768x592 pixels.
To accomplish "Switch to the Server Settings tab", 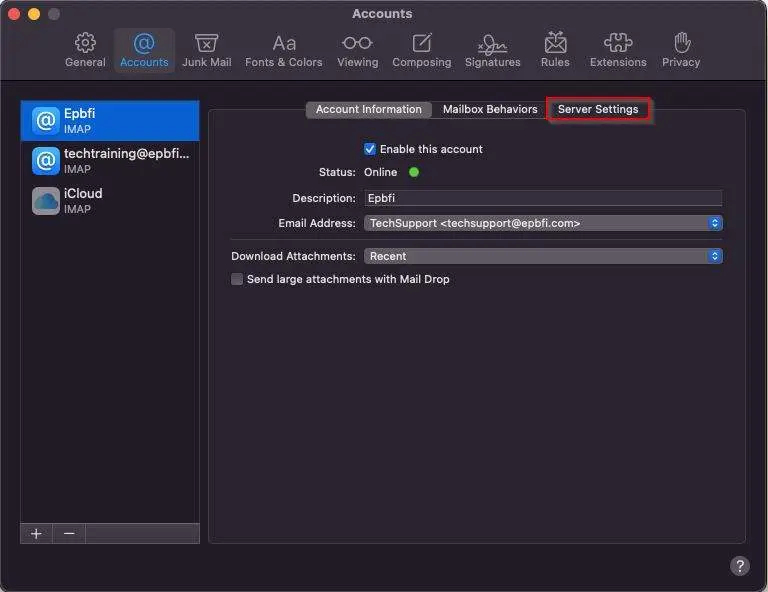I will 598,110.
